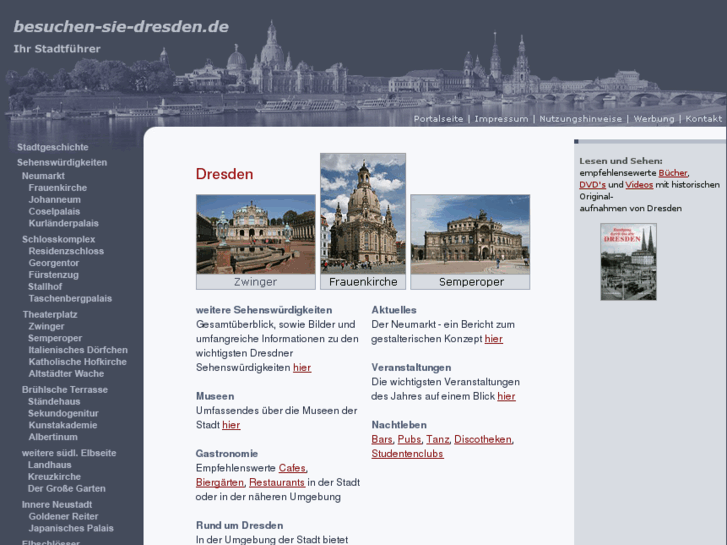The image size is (727, 545).
Task: Open Taschenbergpalais in the sidebar
Action: tap(70, 298)
